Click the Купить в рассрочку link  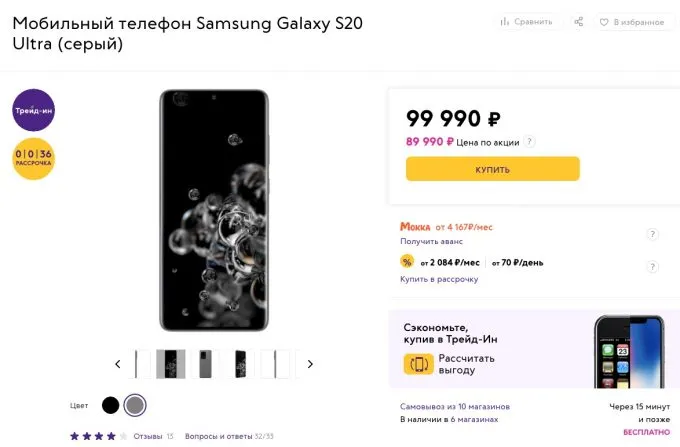click(439, 279)
